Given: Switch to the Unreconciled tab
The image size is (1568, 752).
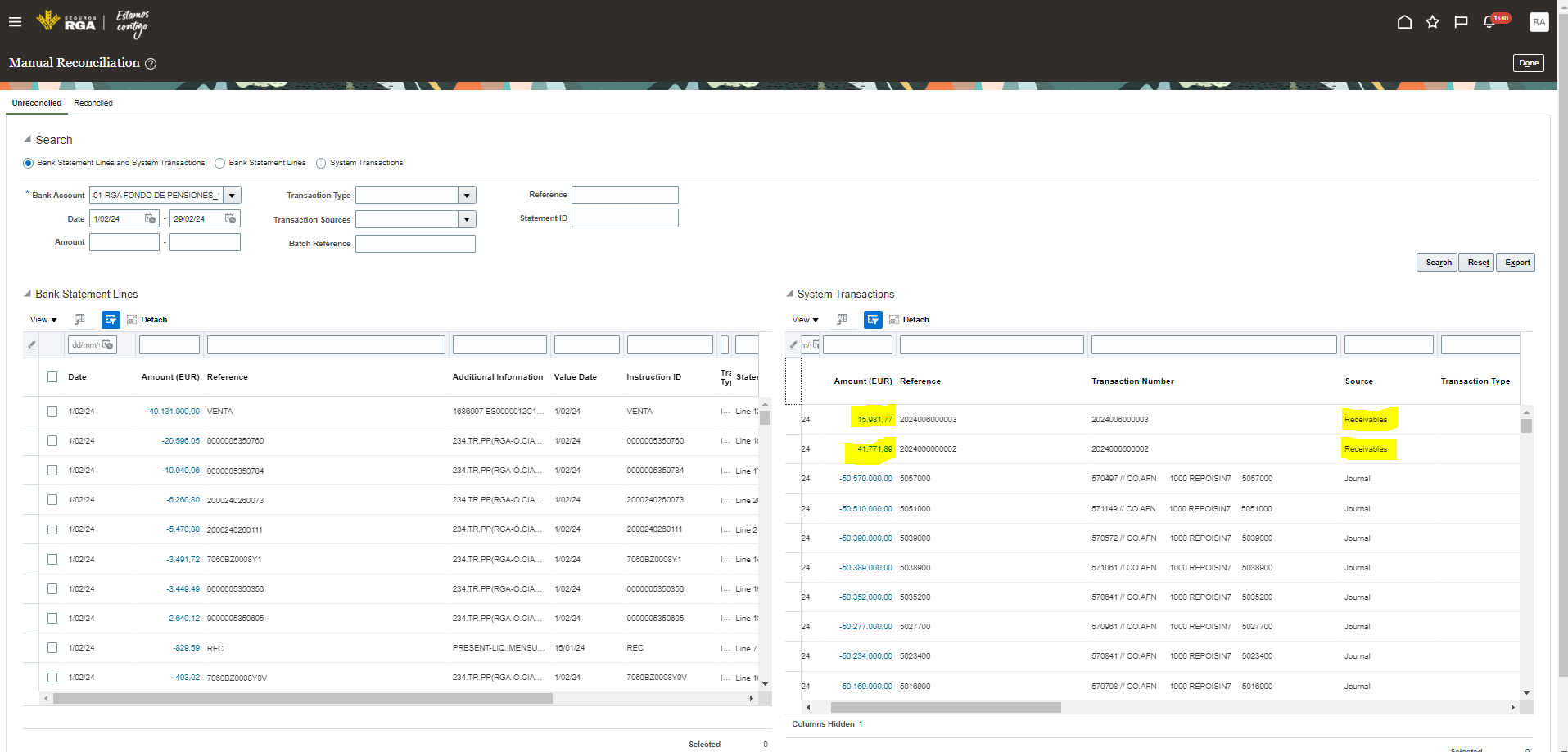Looking at the screenshot, I should (37, 103).
